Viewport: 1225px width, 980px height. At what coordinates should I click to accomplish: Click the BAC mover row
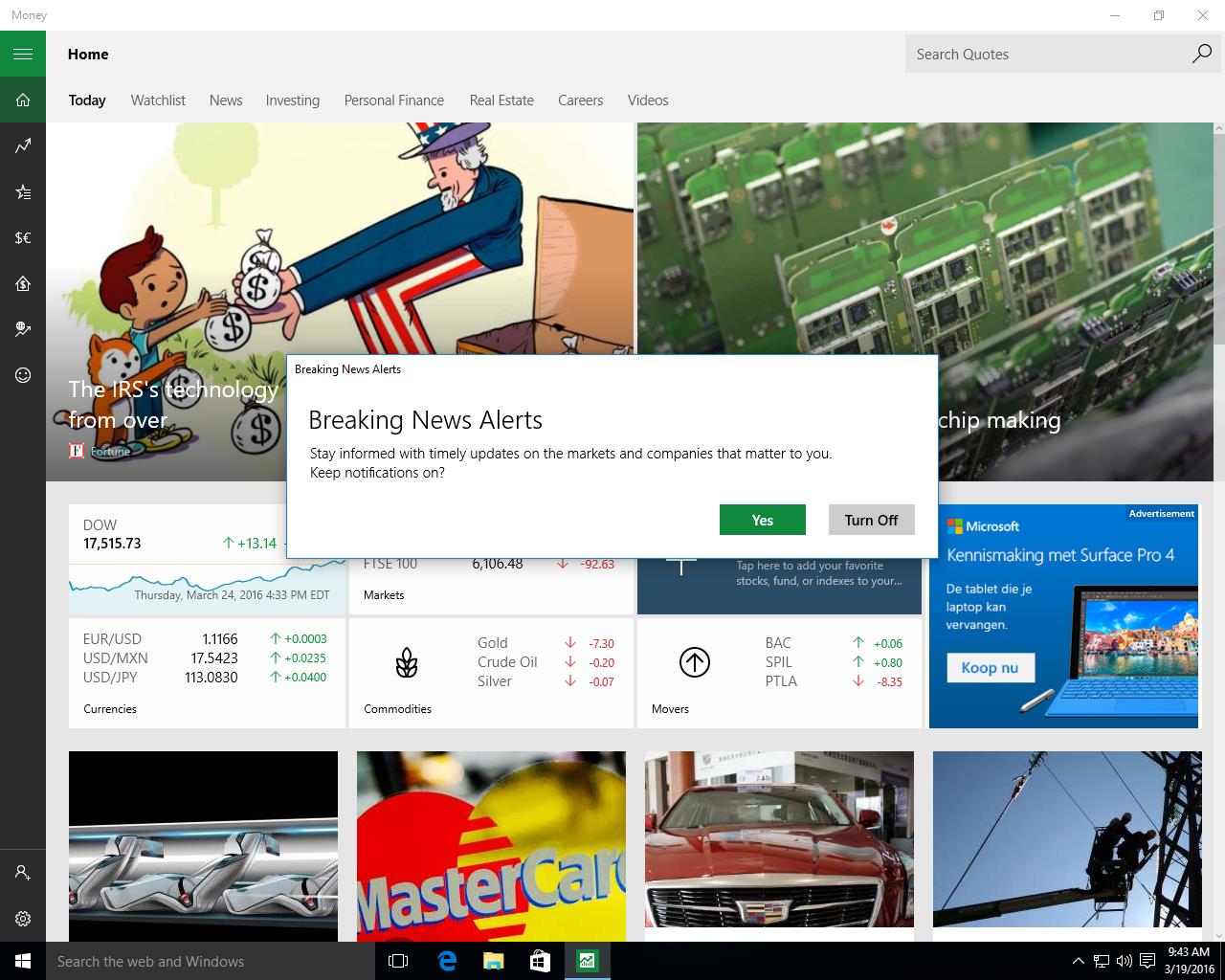[x=834, y=643]
